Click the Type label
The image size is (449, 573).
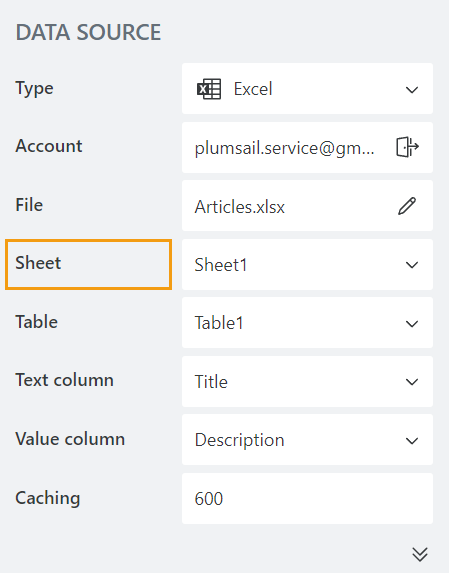click(x=34, y=89)
